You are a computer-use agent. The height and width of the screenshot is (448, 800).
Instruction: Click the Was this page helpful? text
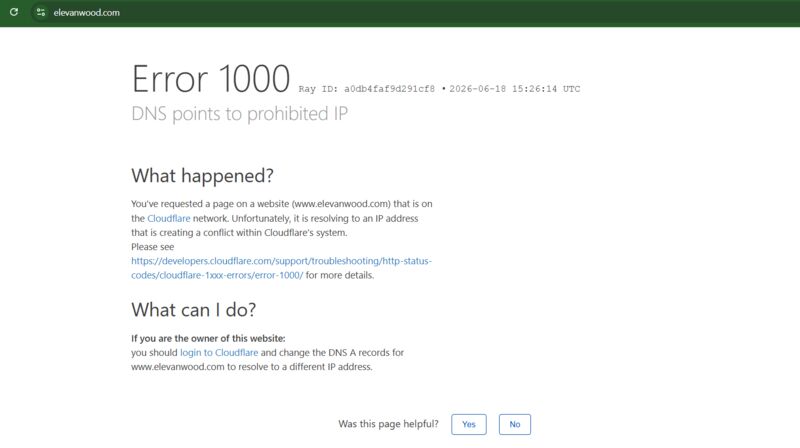coord(388,424)
